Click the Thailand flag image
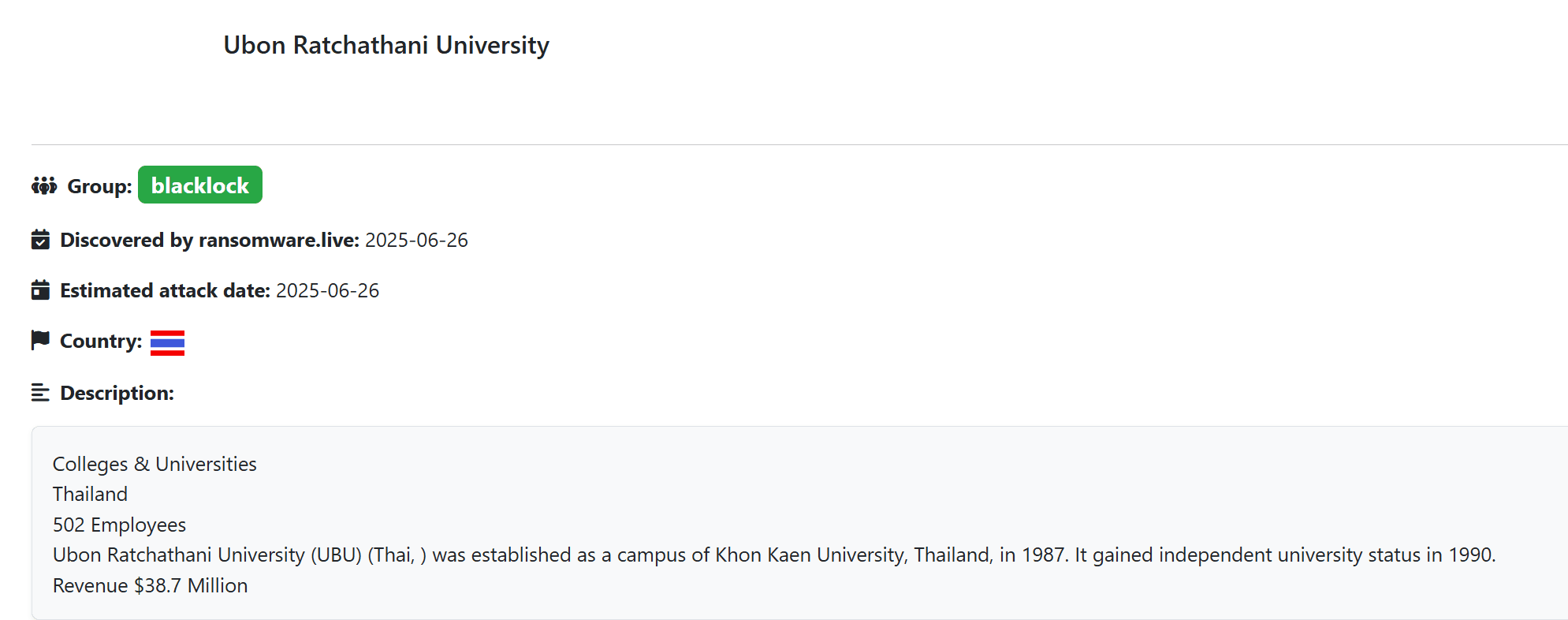 (x=167, y=342)
